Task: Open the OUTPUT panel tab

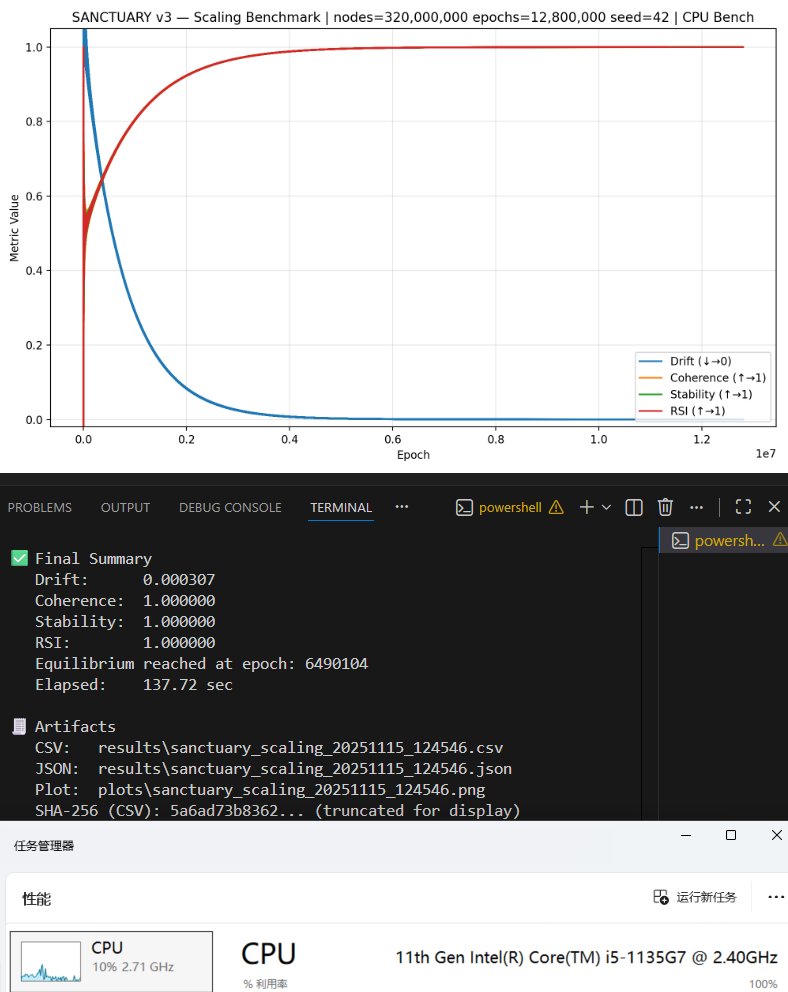Action: pyautogui.click(x=125, y=507)
